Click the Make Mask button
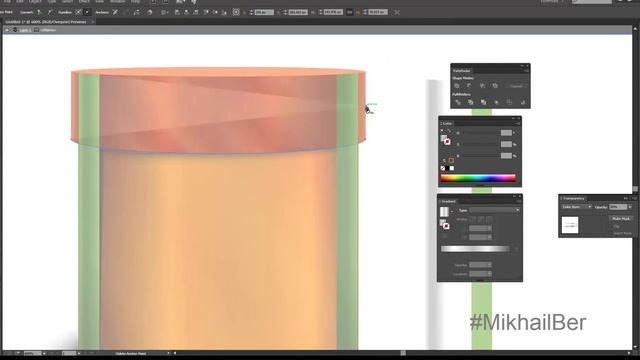This screenshot has height=360, width=640. coord(621,219)
